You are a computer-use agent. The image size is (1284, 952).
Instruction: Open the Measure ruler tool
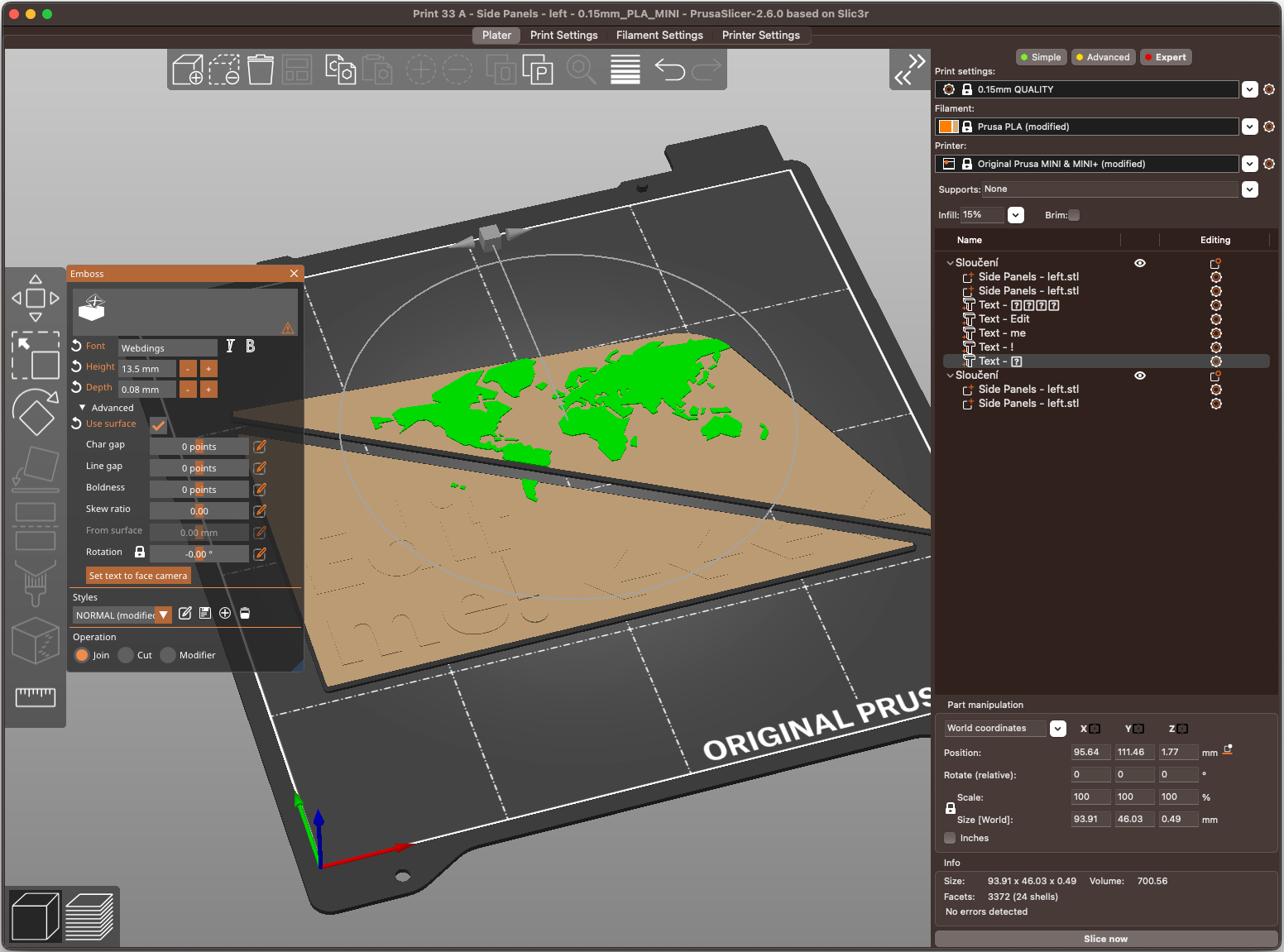pos(36,696)
